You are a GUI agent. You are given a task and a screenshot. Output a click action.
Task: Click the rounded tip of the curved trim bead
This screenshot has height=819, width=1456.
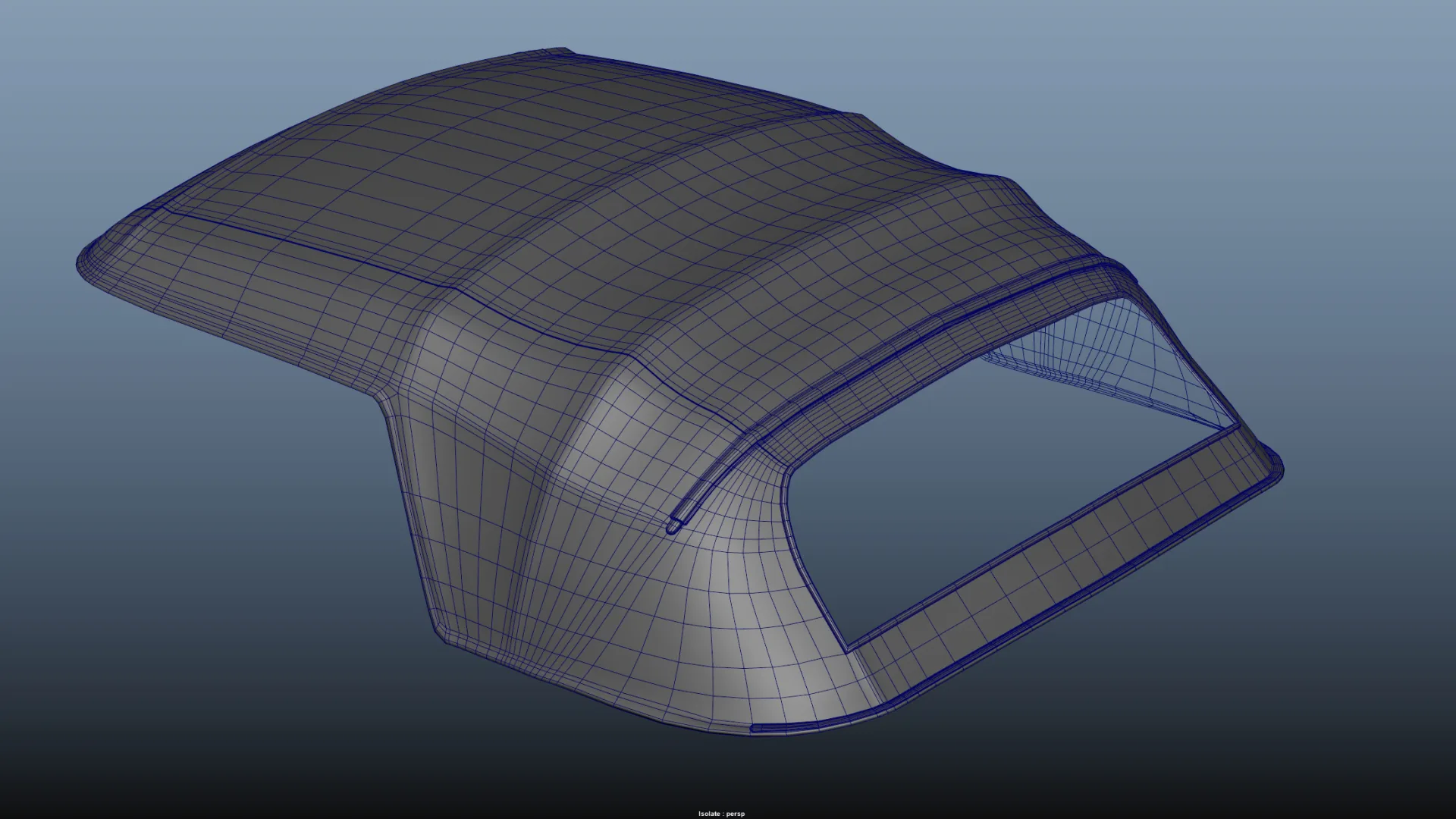(x=673, y=526)
